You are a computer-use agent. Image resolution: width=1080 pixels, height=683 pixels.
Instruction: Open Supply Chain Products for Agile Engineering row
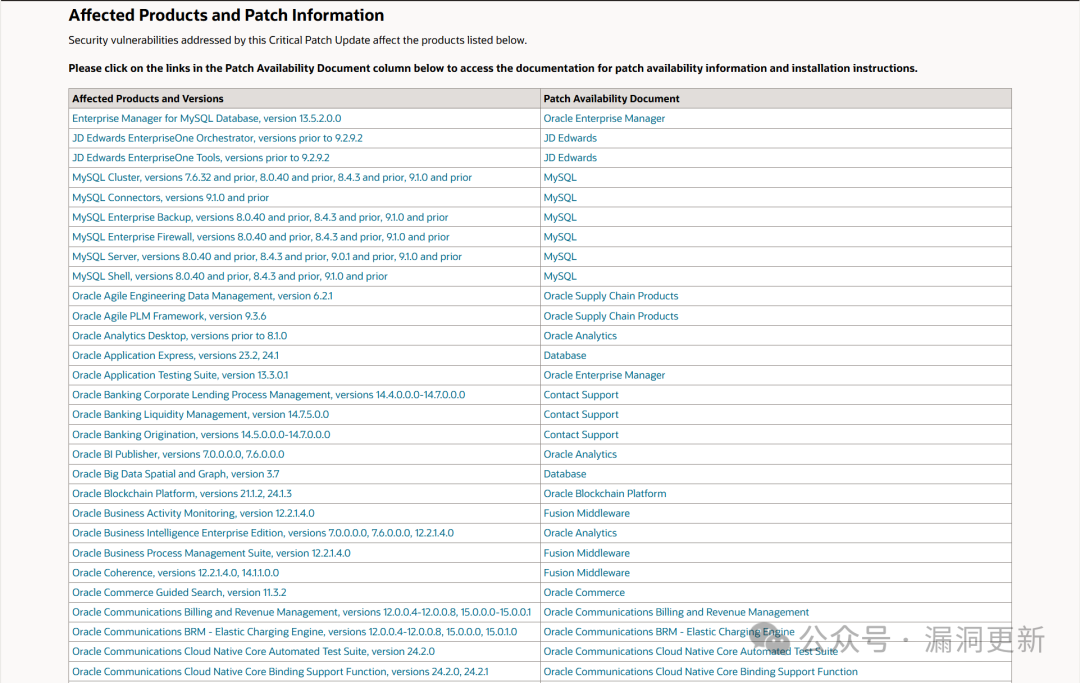(x=611, y=296)
